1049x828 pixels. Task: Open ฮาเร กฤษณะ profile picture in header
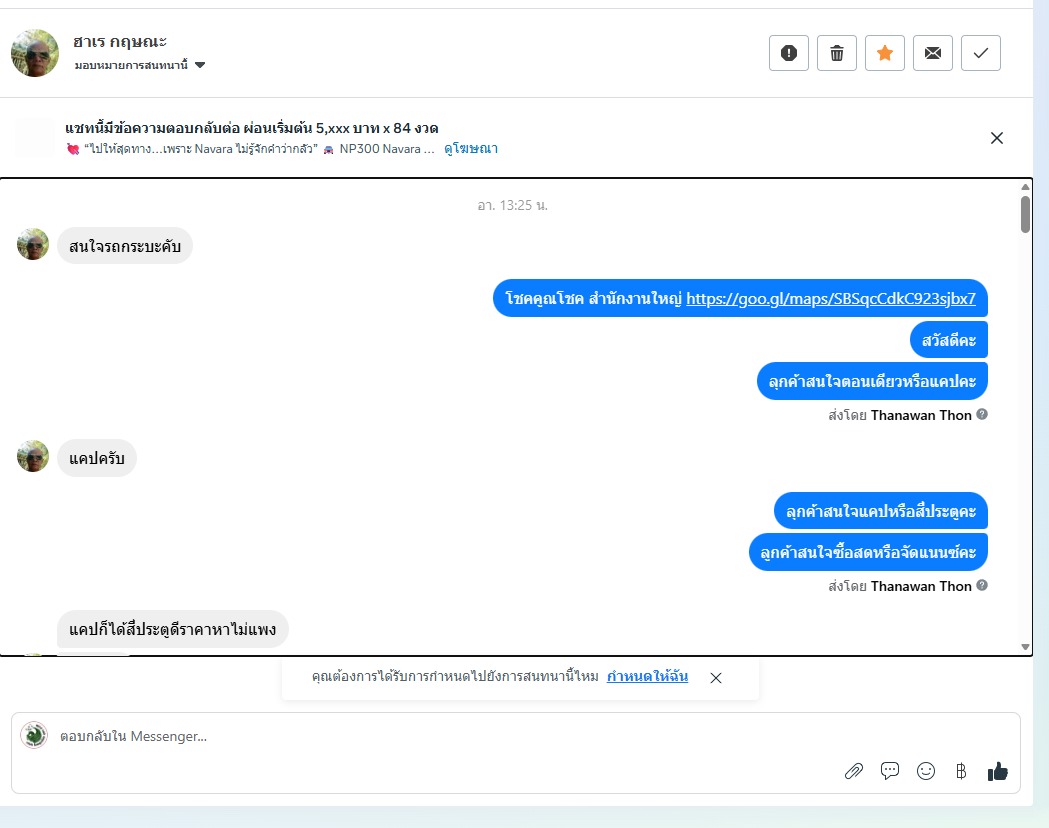pos(35,53)
